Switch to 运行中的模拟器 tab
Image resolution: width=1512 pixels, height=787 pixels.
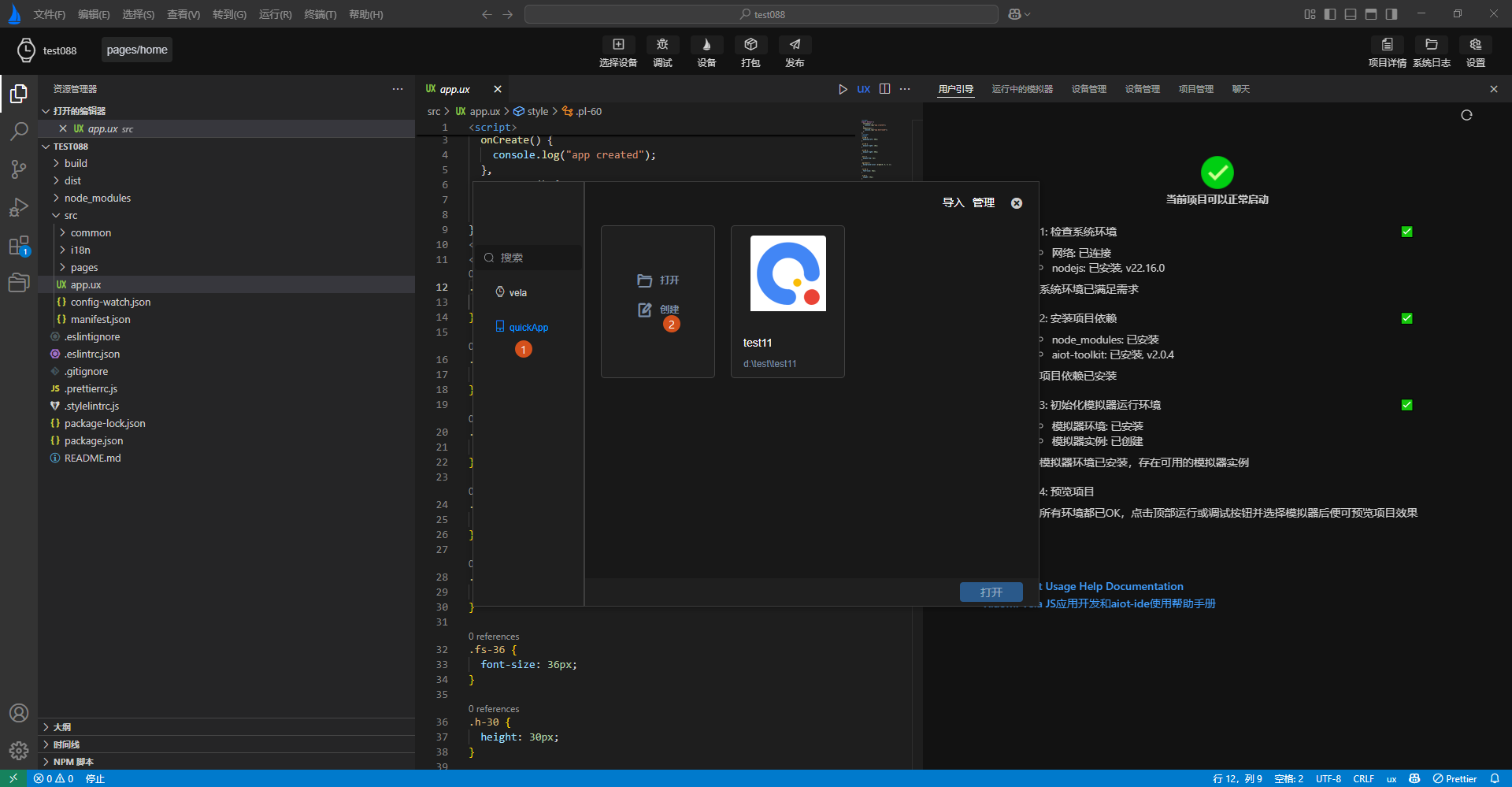pos(1021,89)
